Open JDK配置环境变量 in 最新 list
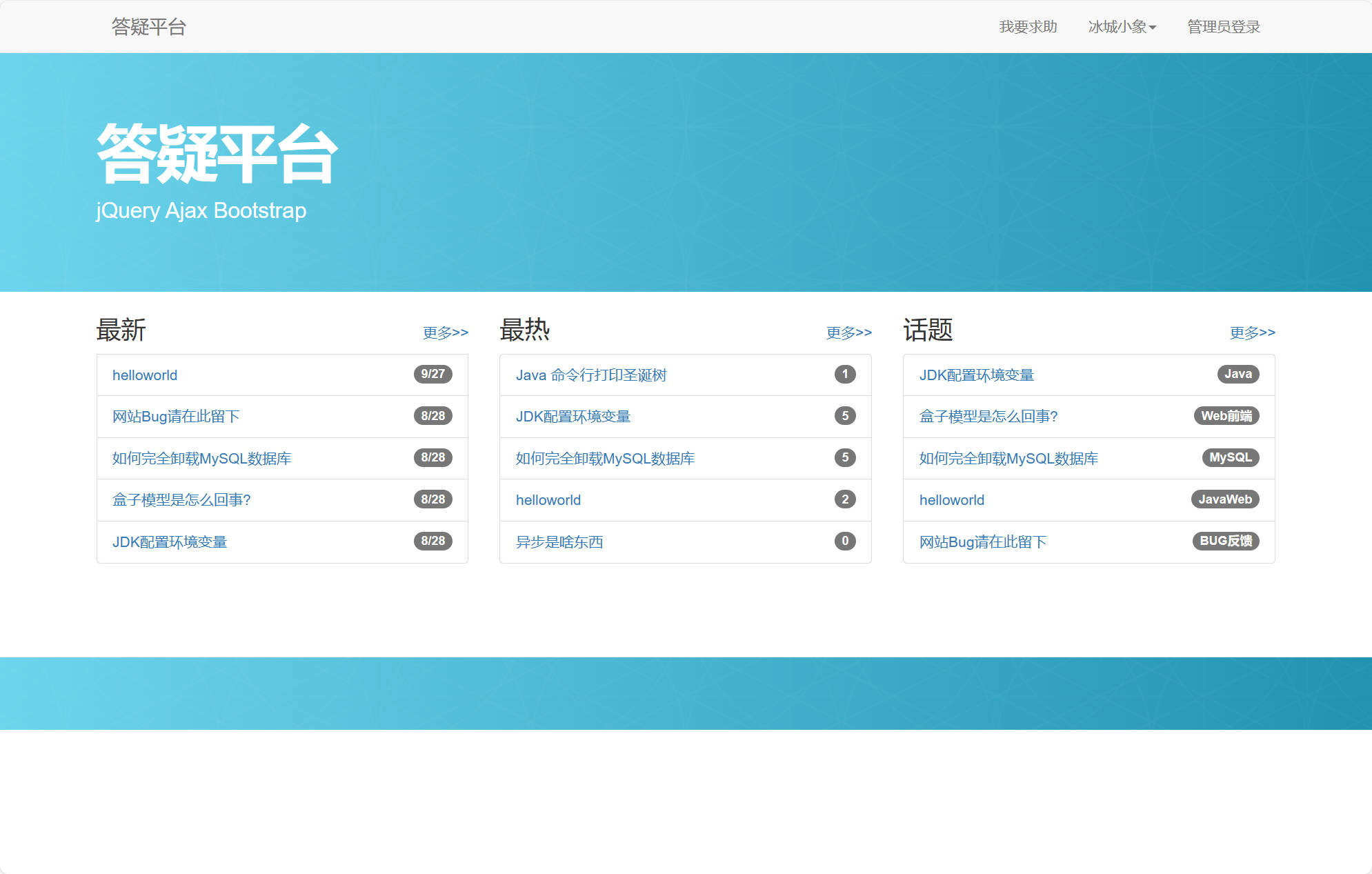This screenshot has height=874, width=1372. [x=170, y=542]
